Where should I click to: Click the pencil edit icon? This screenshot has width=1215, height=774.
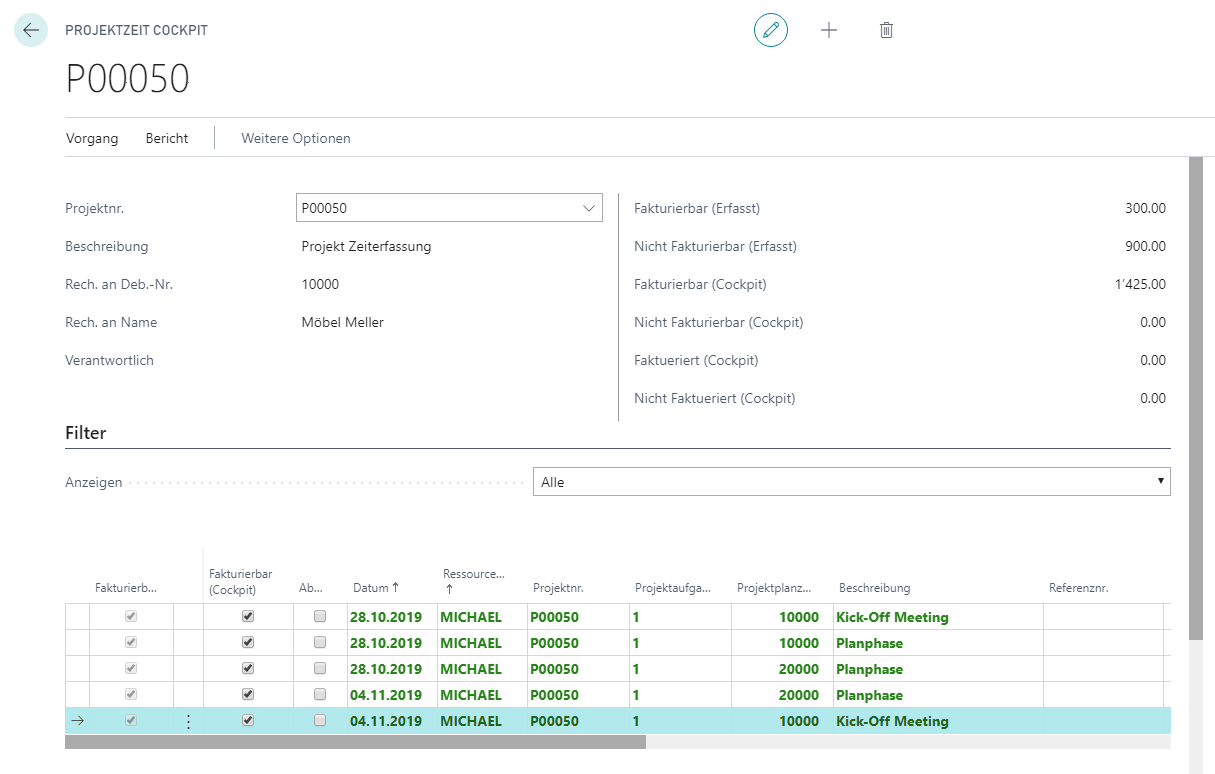(770, 30)
